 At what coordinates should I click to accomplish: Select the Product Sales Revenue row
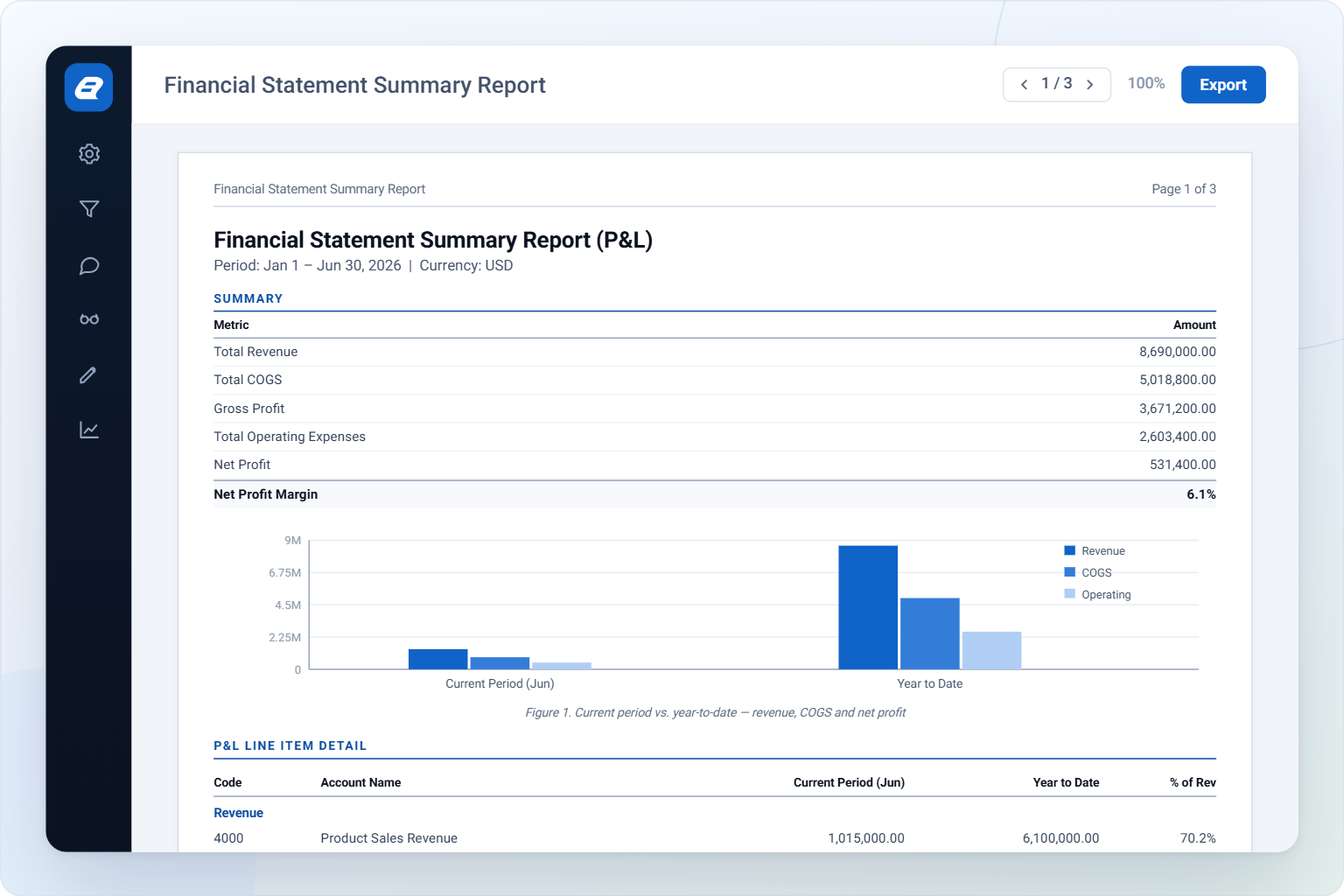tap(715, 838)
